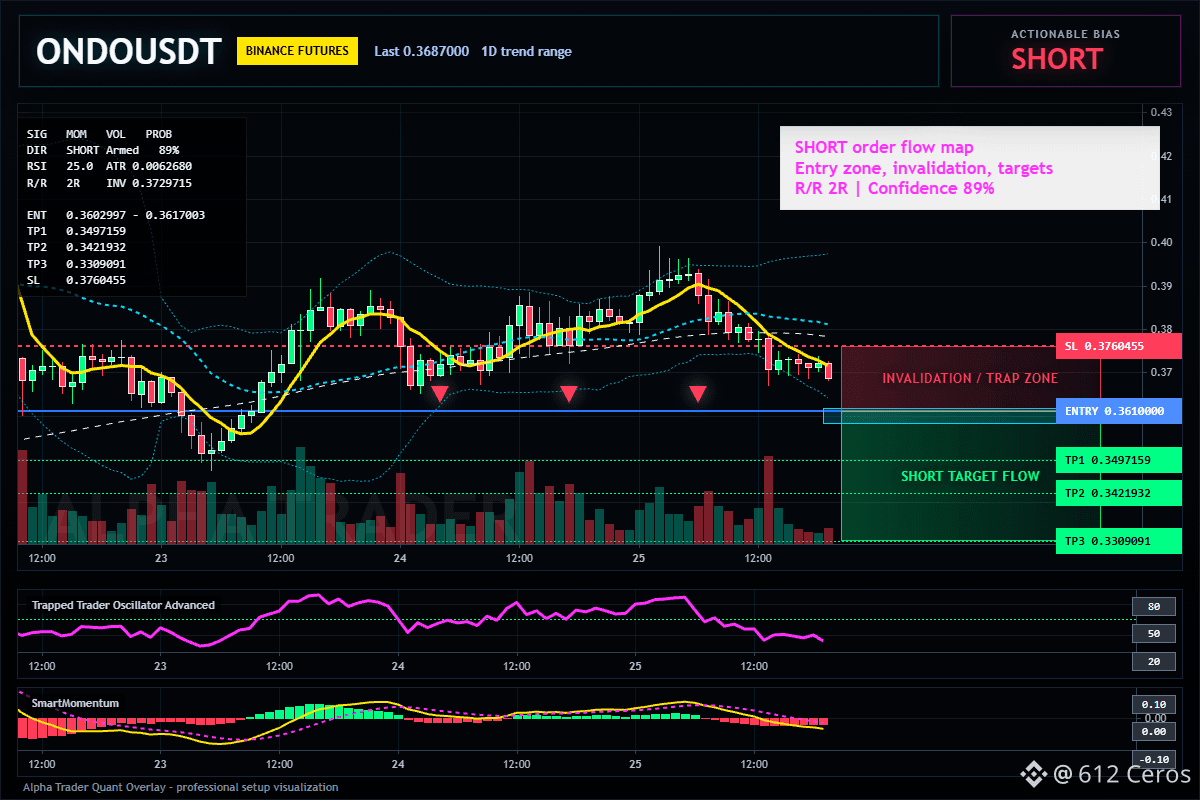Click the 0.40 price axis label
The image size is (1200, 800).
pyautogui.click(x=1161, y=243)
